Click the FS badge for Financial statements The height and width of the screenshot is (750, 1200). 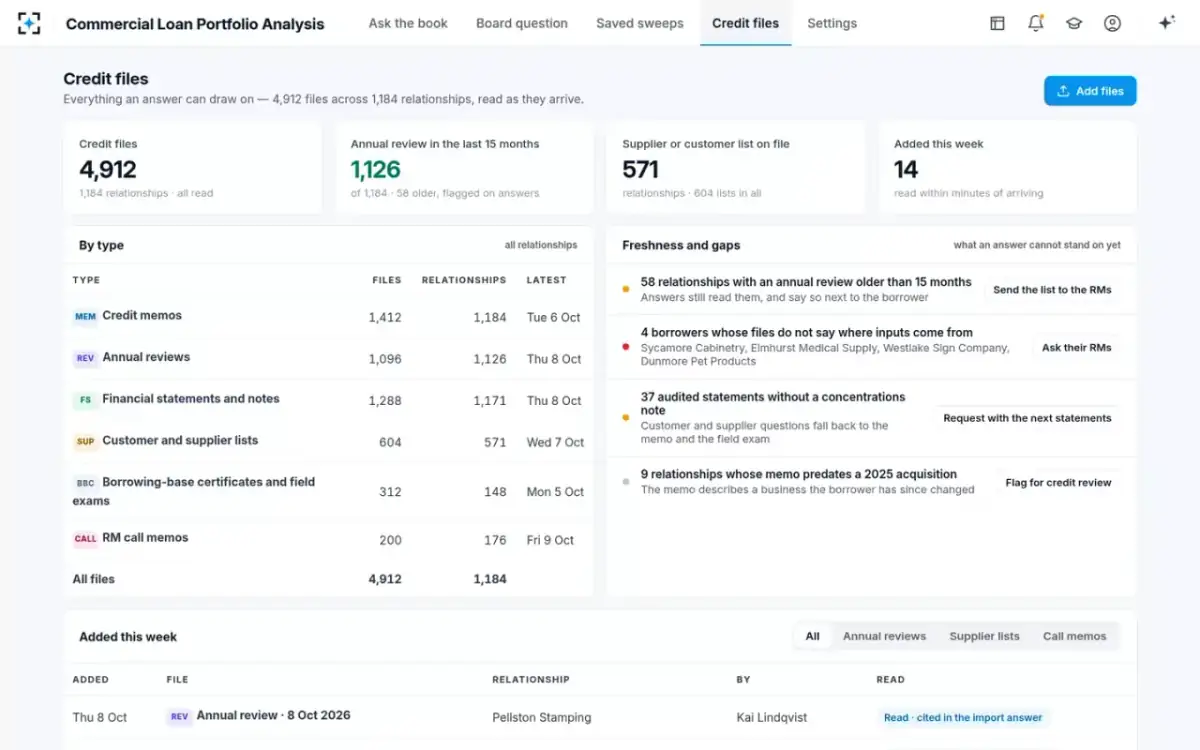pyautogui.click(x=85, y=400)
